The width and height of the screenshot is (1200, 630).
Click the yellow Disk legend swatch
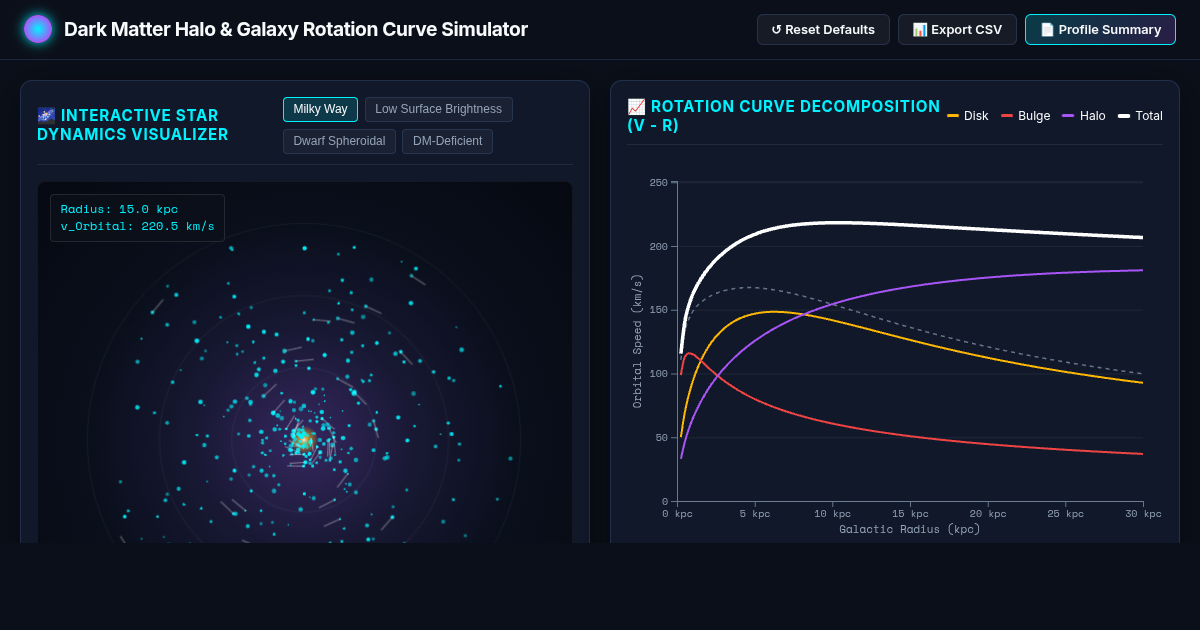(x=953, y=116)
